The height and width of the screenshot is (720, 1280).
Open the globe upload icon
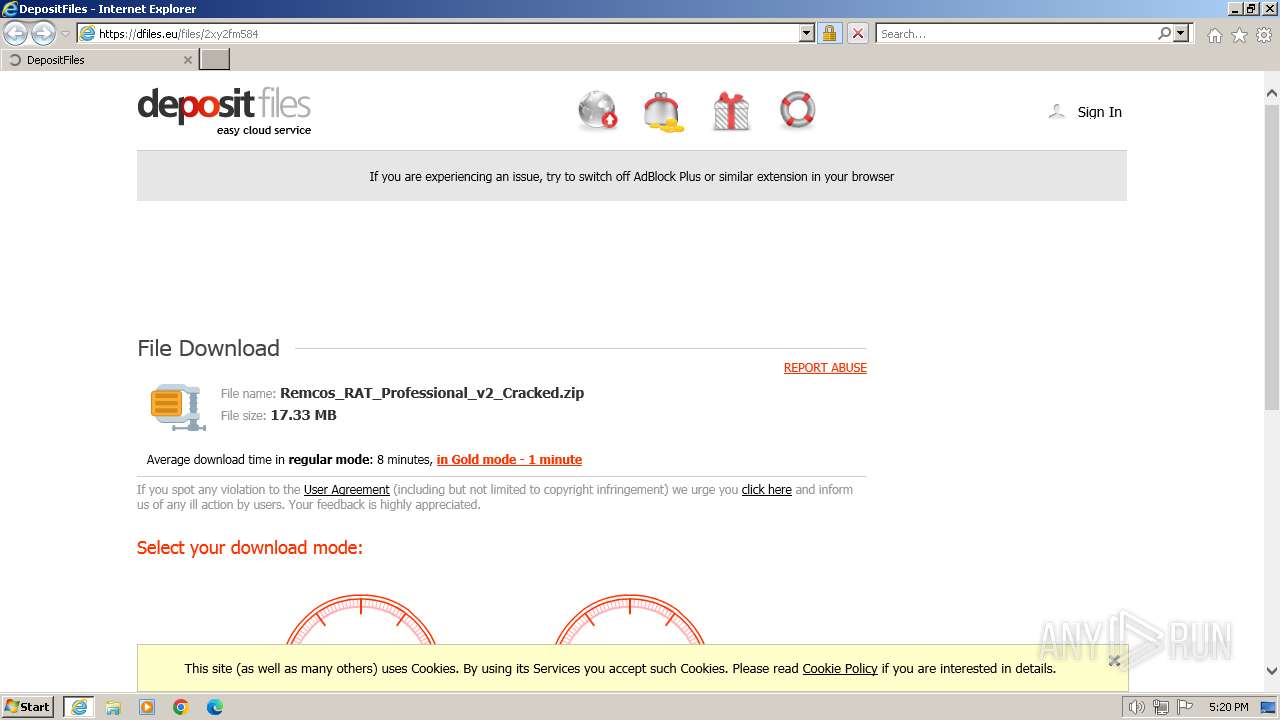598,111
